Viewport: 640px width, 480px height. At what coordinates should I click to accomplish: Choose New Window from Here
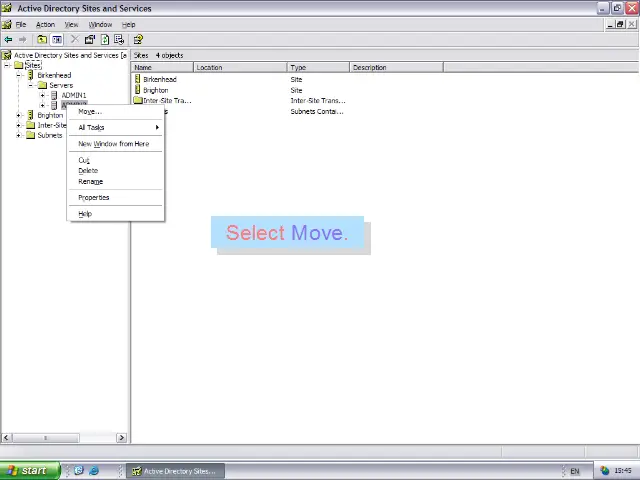(116, 144)
